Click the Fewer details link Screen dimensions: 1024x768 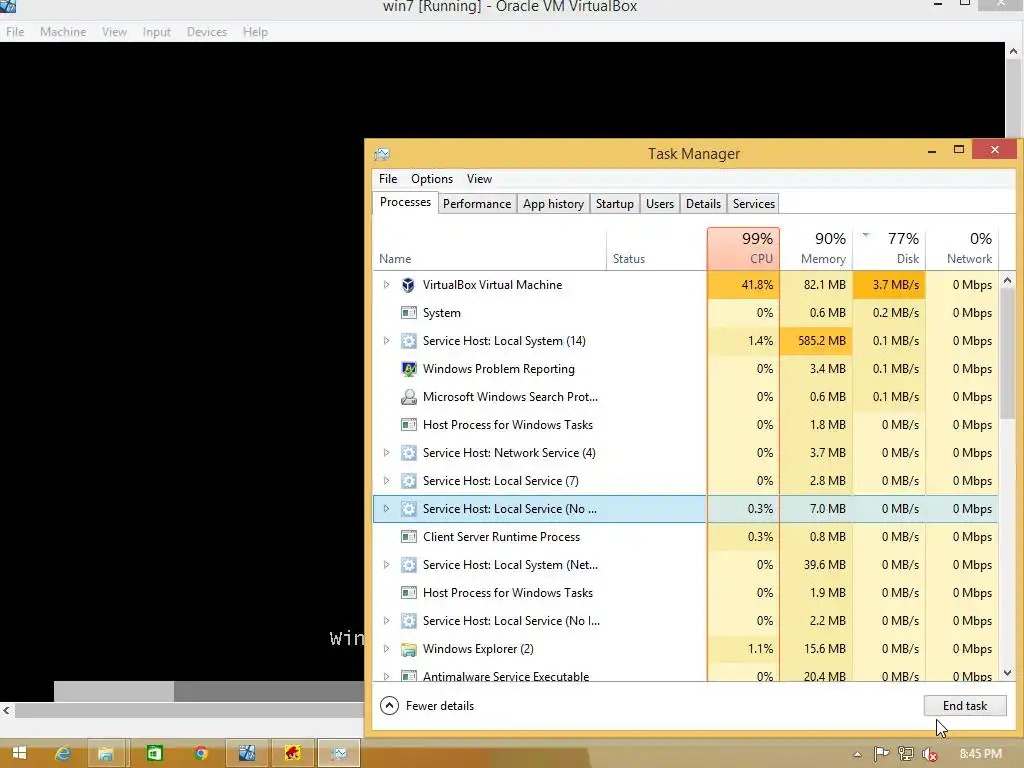440,706
